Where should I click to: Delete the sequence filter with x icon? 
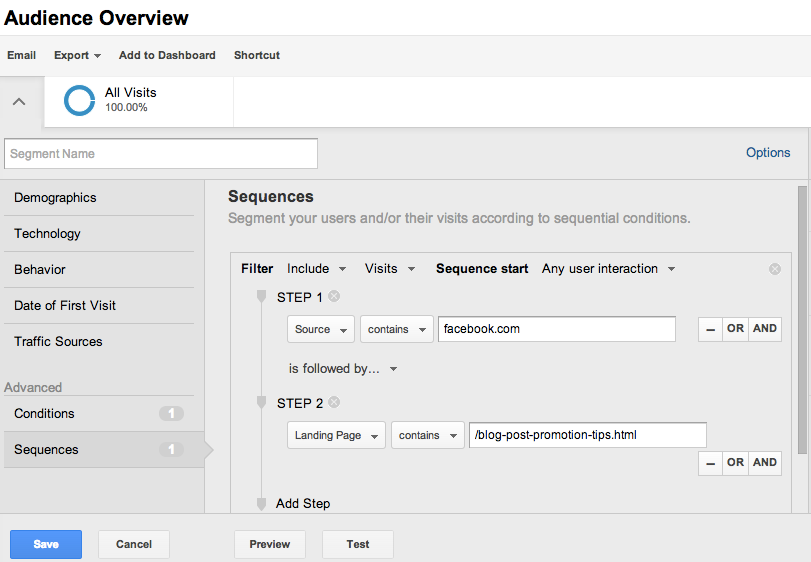point(775,269)
